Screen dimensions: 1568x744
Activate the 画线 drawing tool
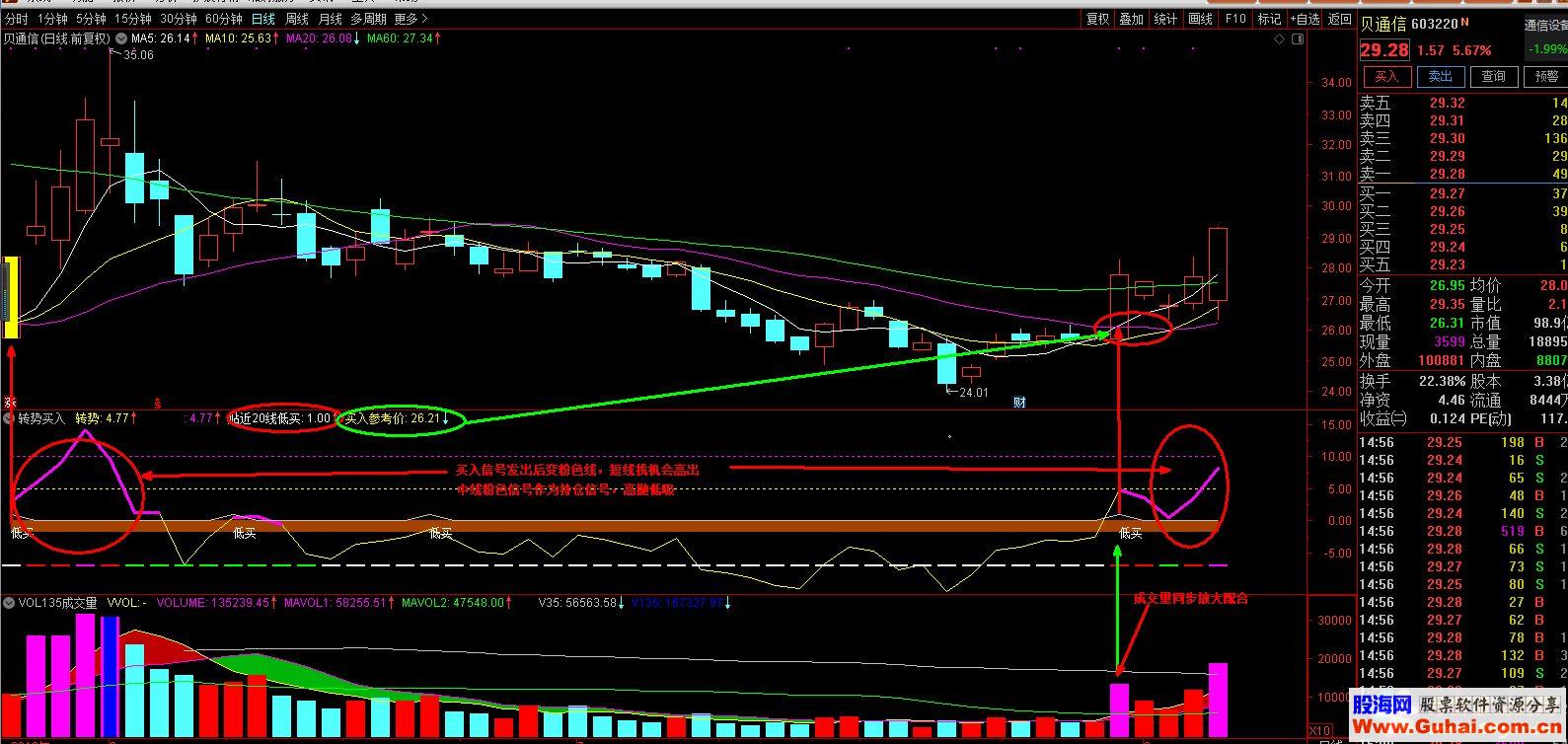coord(1200,19)
